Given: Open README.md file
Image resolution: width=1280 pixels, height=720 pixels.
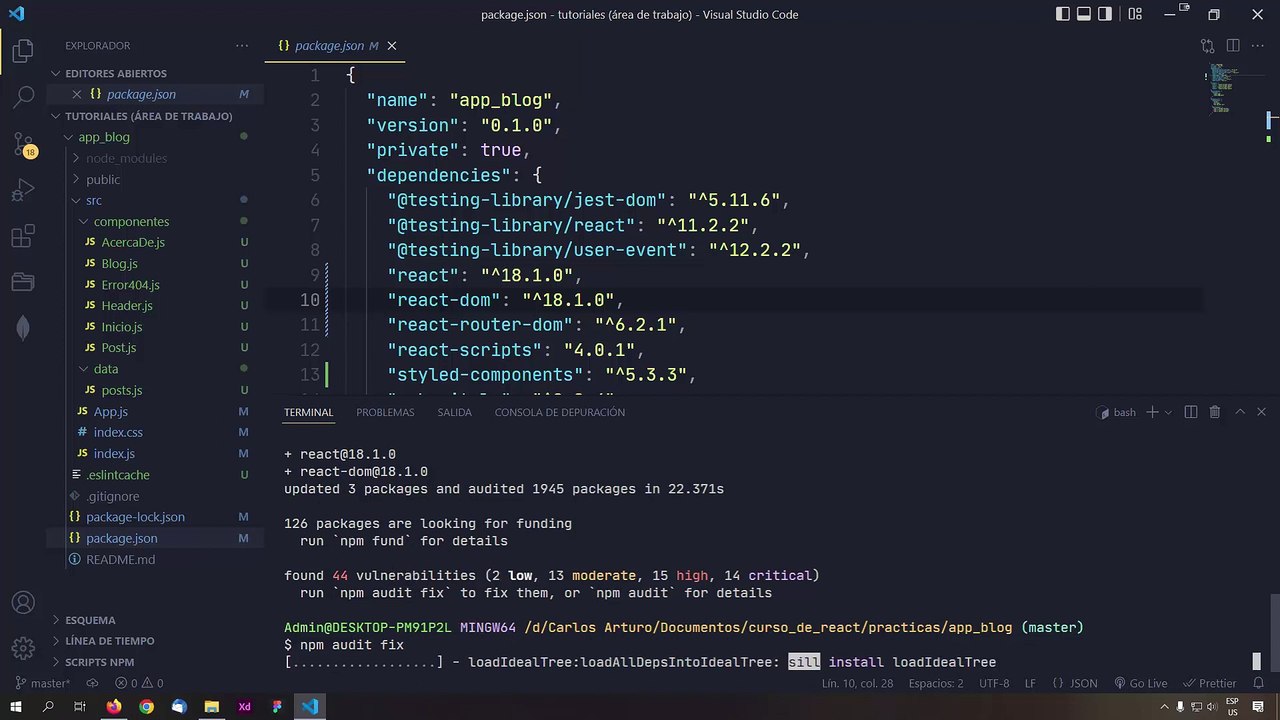Looking at the screenshot, I should coord(120,559).
